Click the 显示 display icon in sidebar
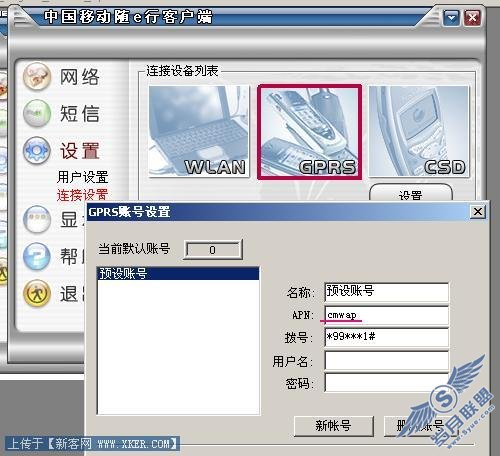 point(37,219)
